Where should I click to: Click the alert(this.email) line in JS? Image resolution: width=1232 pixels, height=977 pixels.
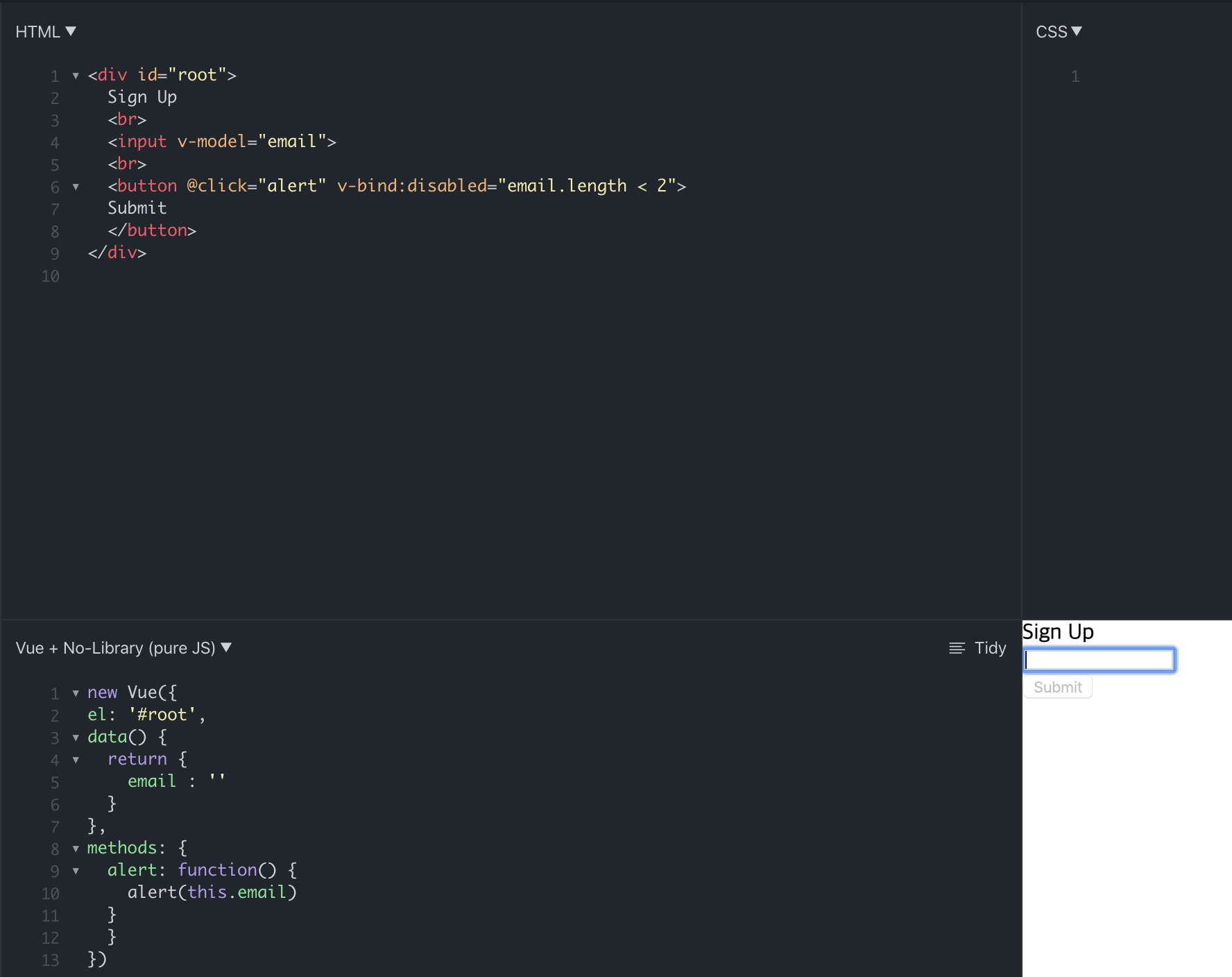click(212, 892)
